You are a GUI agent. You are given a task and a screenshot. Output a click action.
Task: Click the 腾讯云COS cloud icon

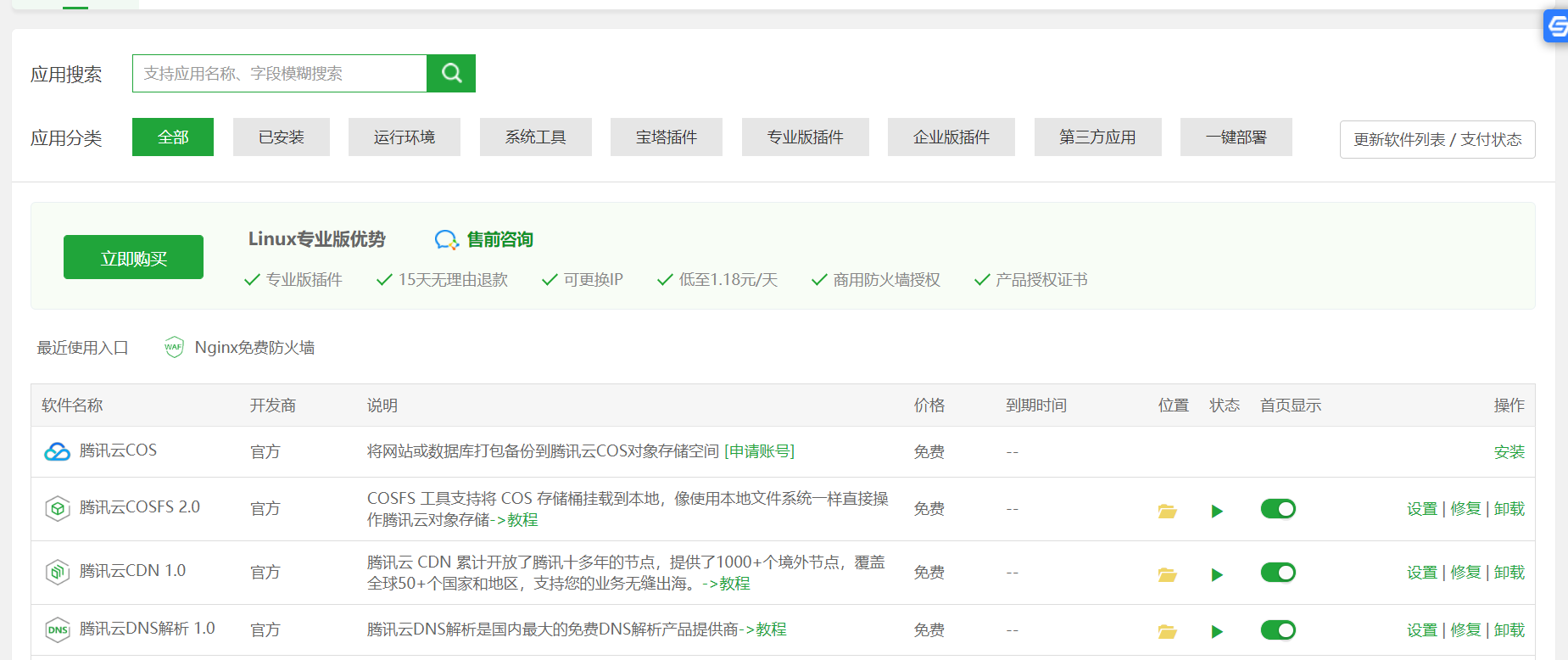coord(57,451)
